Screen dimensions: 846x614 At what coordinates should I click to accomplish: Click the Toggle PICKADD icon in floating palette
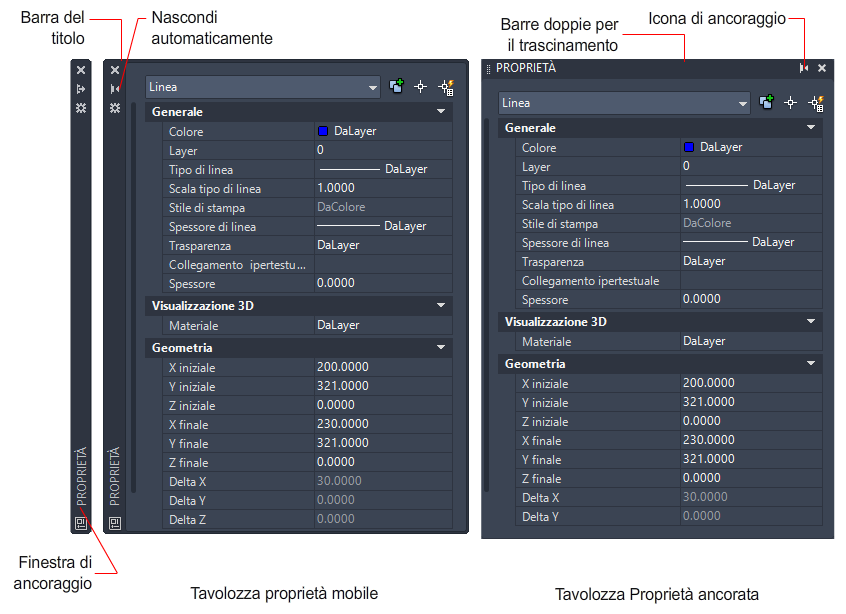(x=397, y=86)
